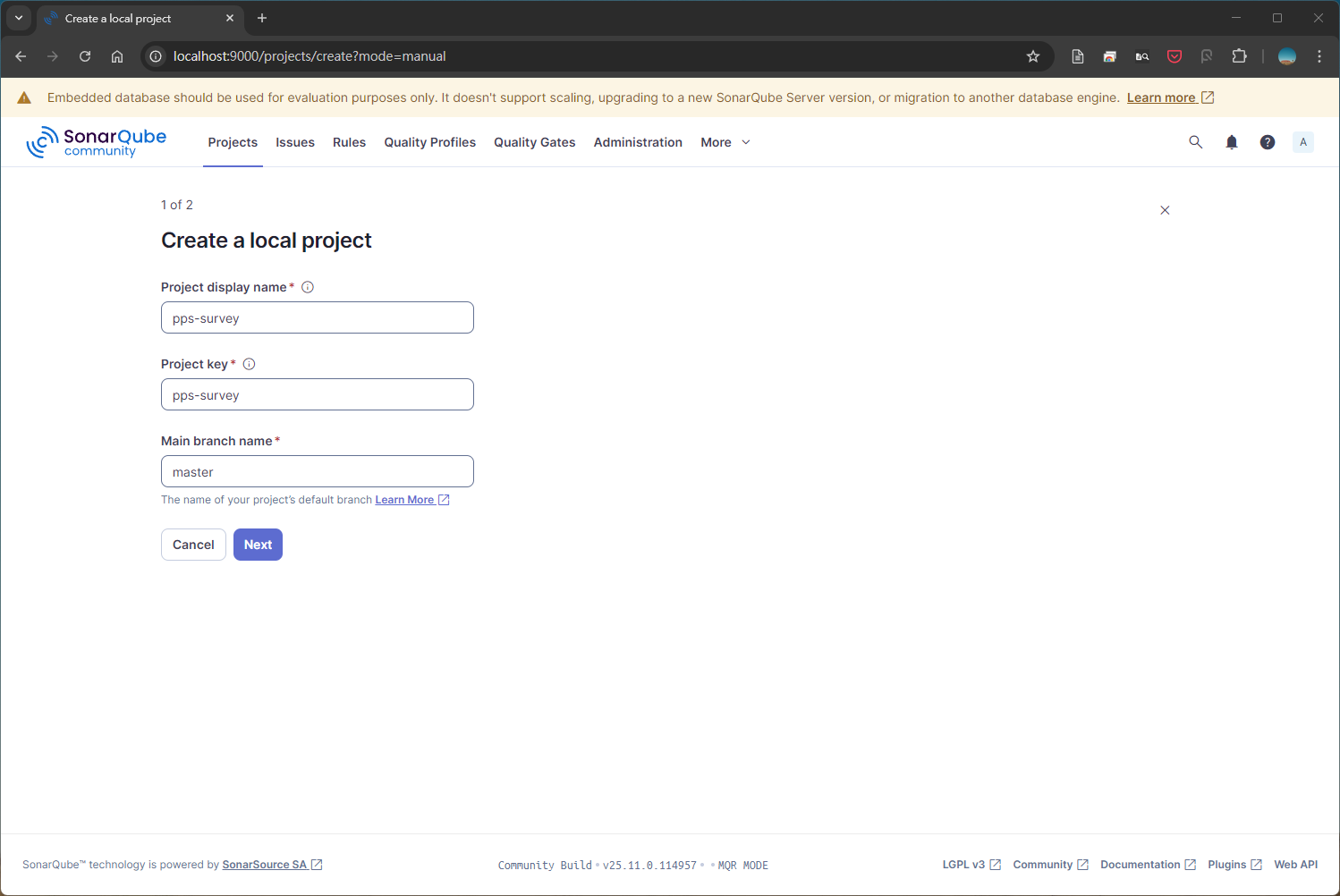Screen dimensions: 1340x896
Task: Open the notifications bell icon
Action: click(1232, 142)
